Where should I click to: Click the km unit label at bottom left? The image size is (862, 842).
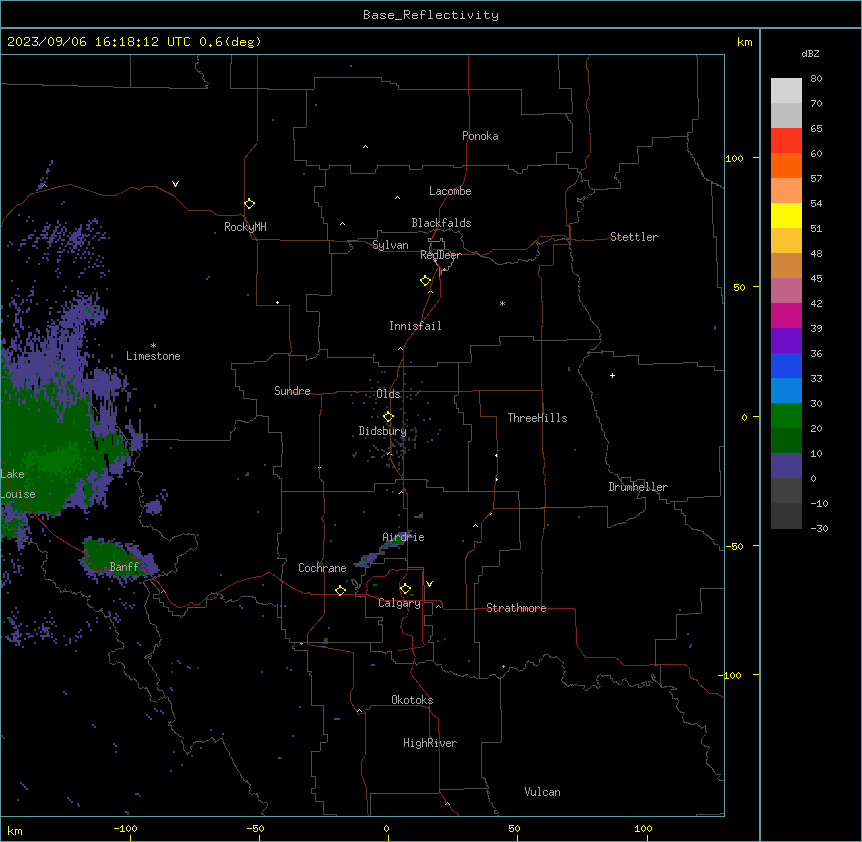pyautogui.click(x=14, y=831)
